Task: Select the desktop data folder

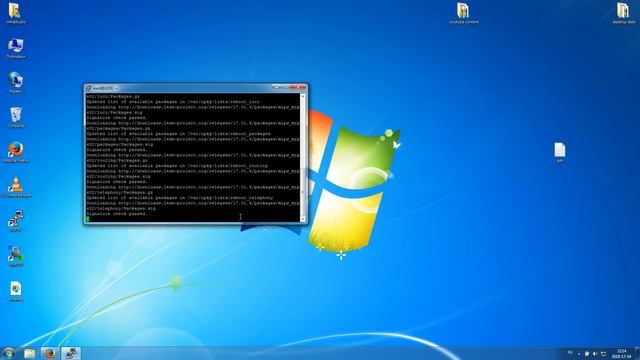Action: click(x=624, y=13)
